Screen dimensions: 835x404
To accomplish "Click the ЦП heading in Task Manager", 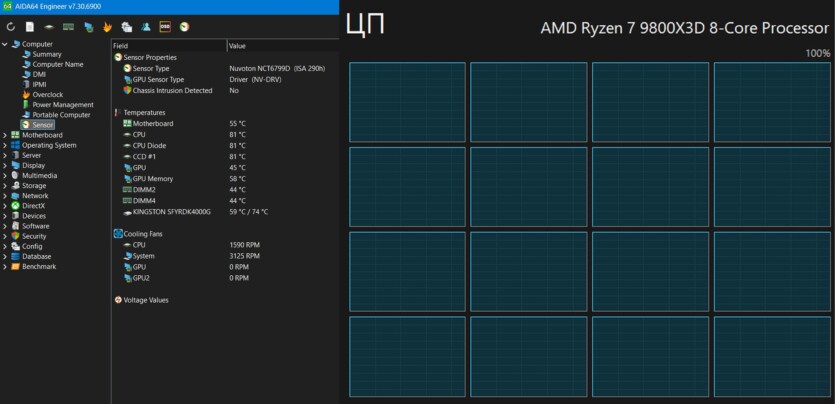I will tap(365, 24).
